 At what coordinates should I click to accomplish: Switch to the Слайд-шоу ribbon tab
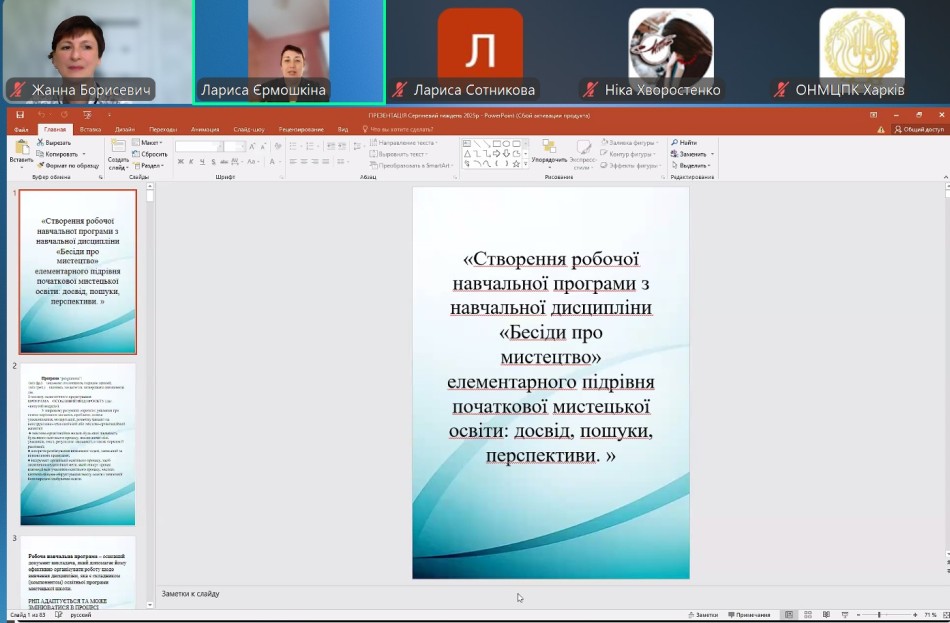(x=248, y=129)
